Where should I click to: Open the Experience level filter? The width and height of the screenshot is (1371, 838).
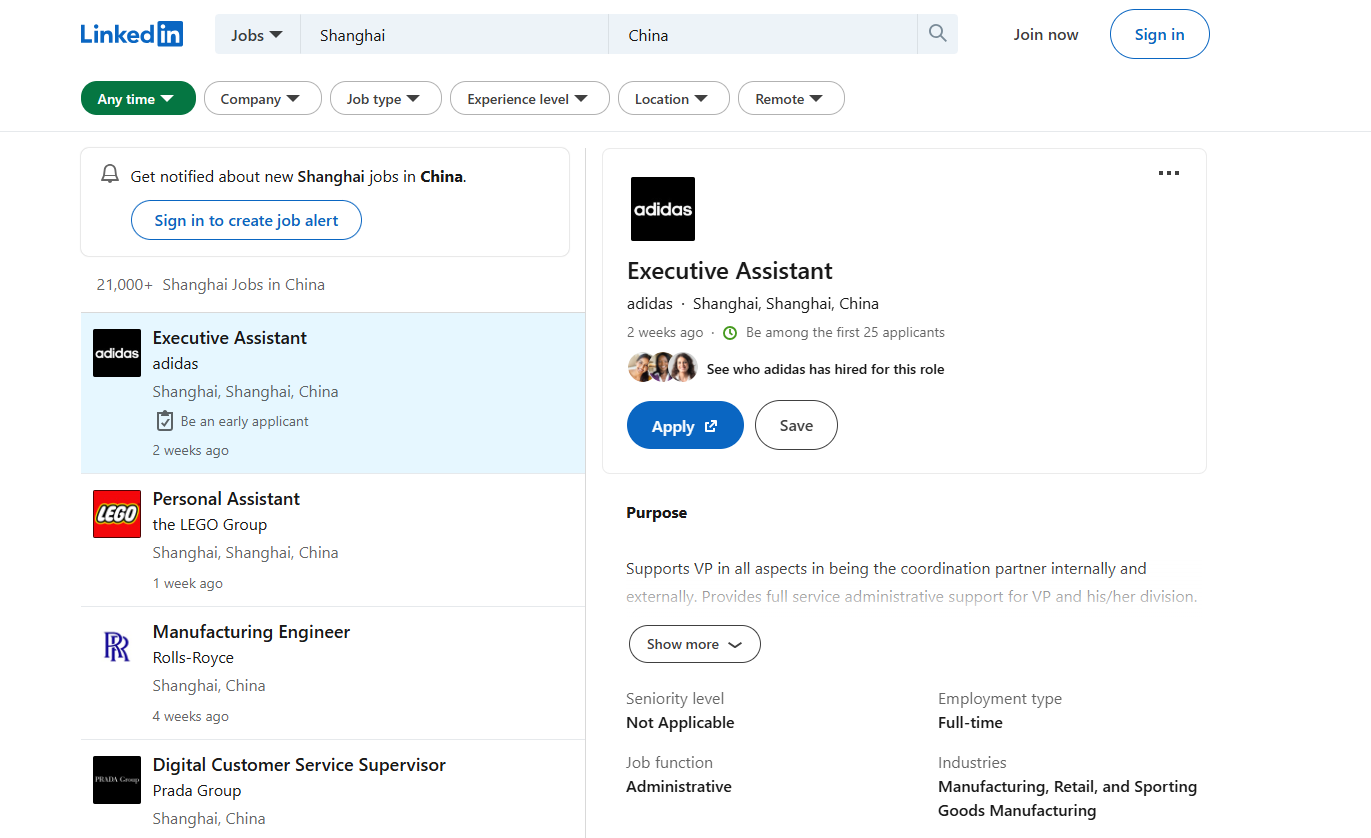529,98
